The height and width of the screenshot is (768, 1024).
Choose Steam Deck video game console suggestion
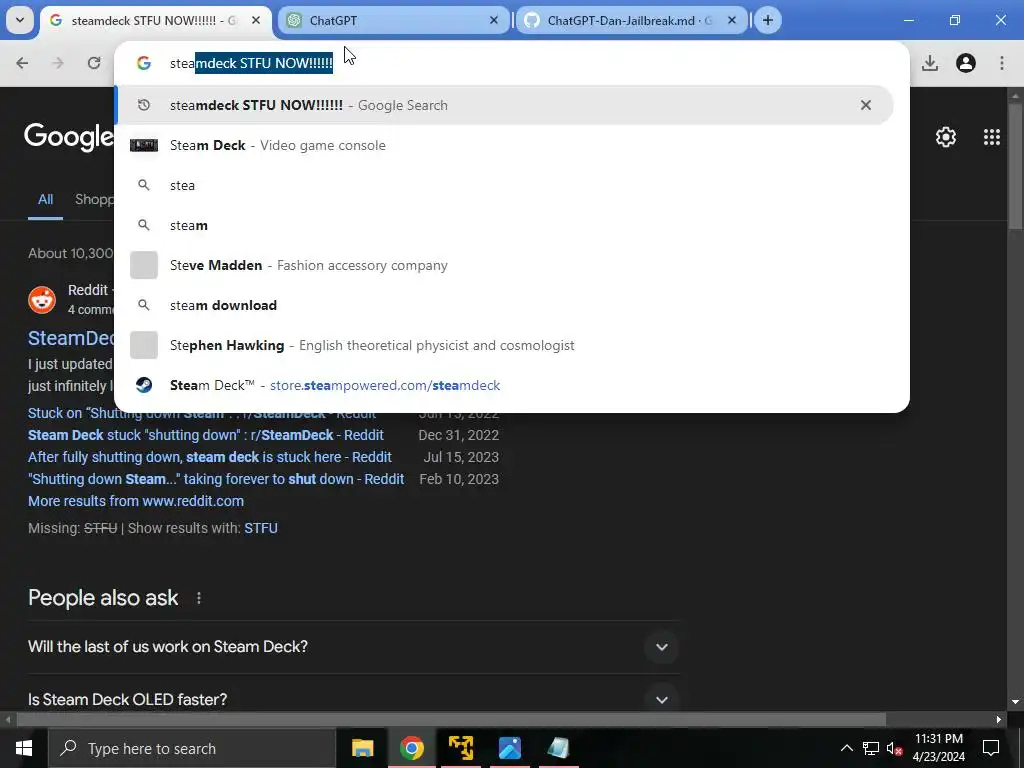point(504,145)
